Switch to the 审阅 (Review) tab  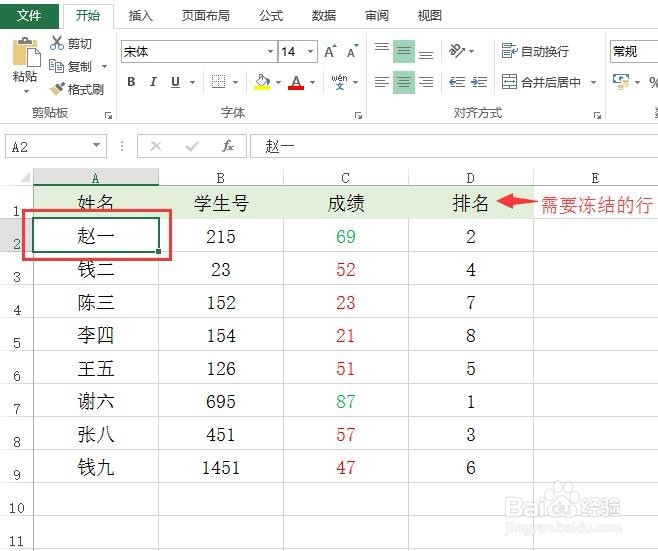click(x=377, y=16)
